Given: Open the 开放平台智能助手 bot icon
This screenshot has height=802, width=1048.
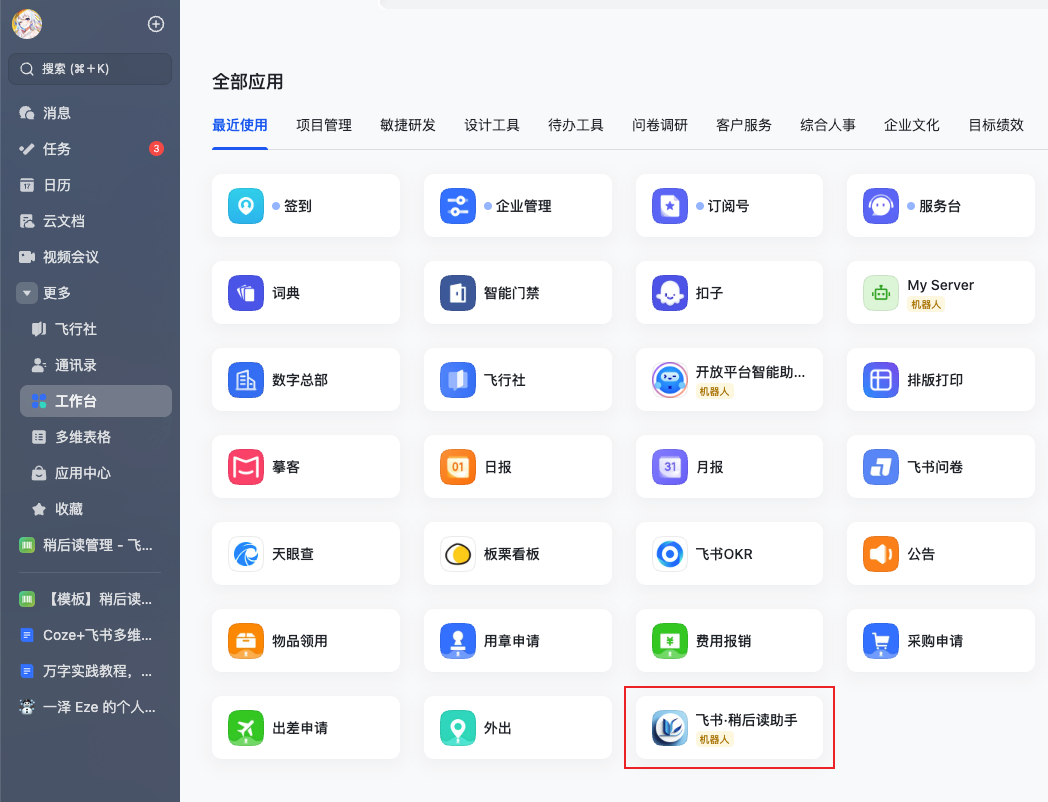Looking at the screenshot, I should (669, 380).
